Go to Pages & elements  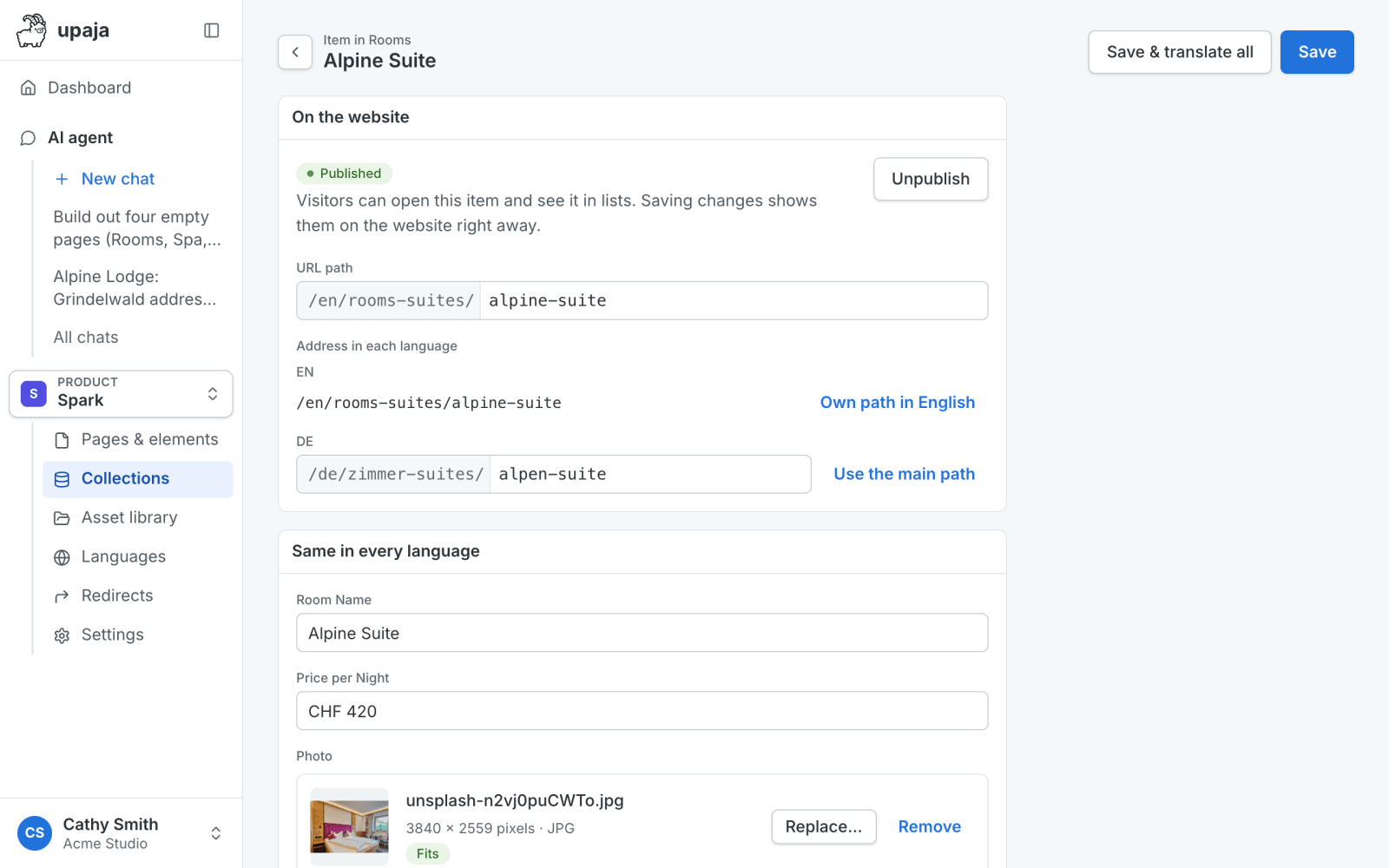click(x=138, y=440)
